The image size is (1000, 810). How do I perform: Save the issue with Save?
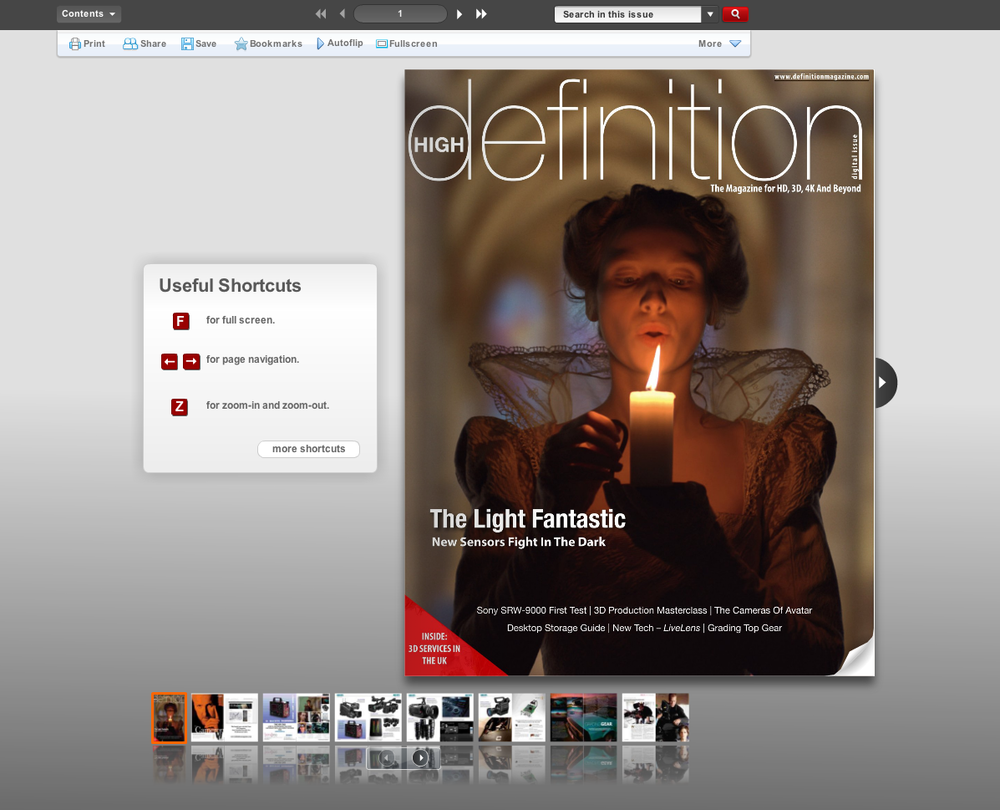[199, 44]
